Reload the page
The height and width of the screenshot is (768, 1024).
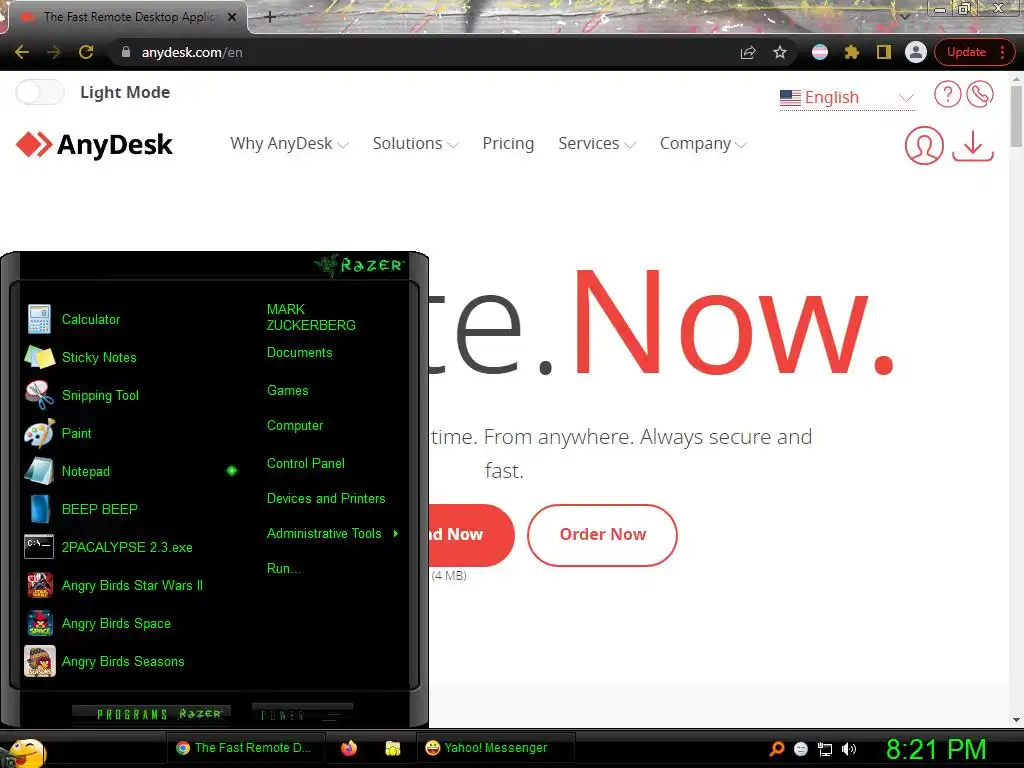tap(86, 52)
